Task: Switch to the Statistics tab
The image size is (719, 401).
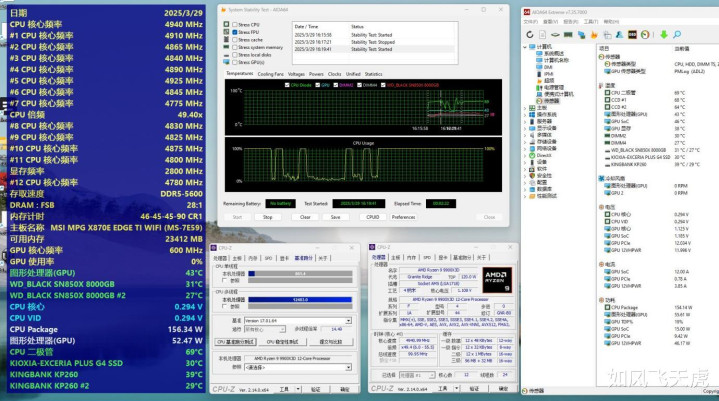Action: pos(373,74)
